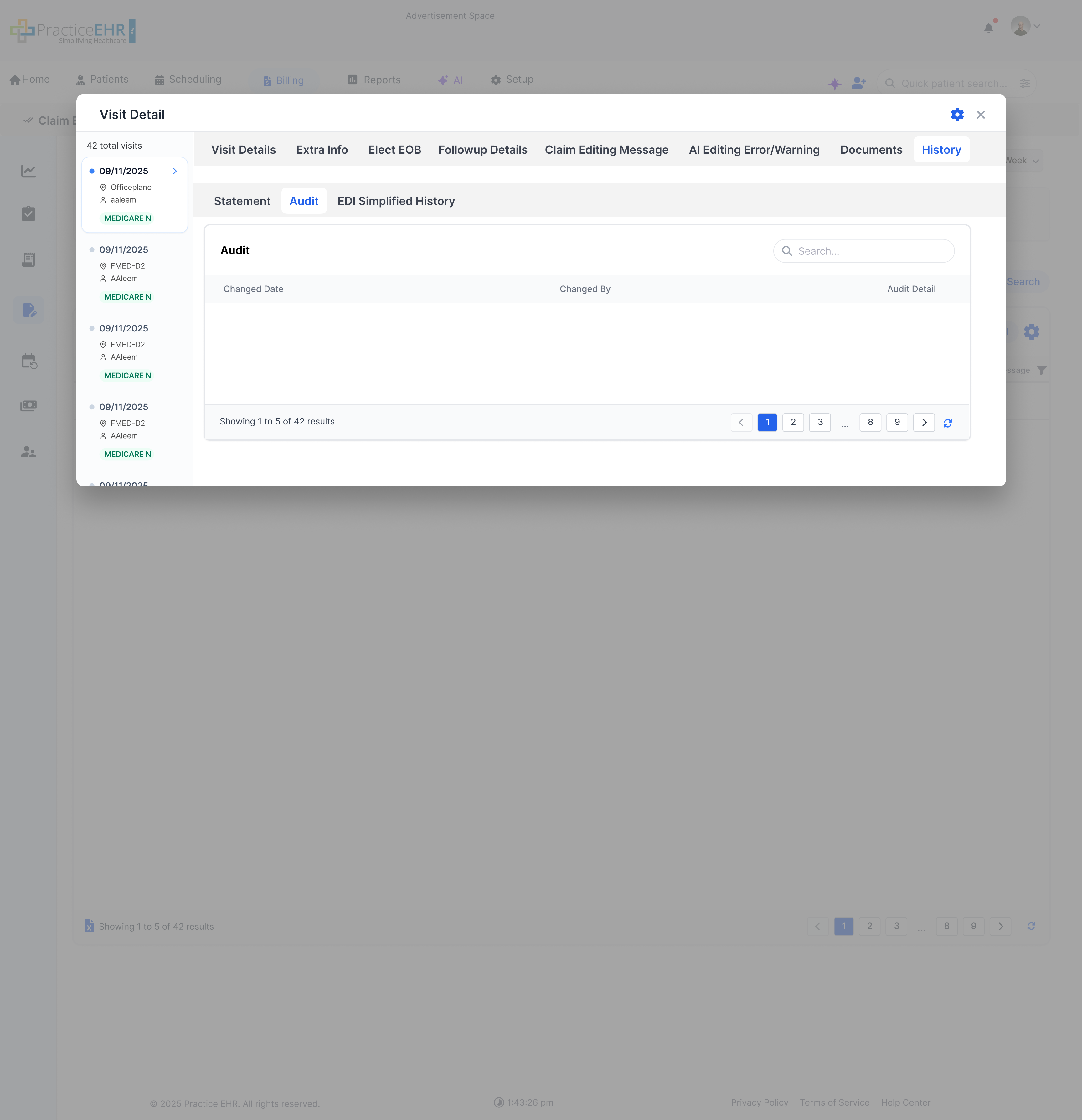The image size is (1082, 1120).
Task: Open the receipt icon in the sidebar
Action: 28,260
